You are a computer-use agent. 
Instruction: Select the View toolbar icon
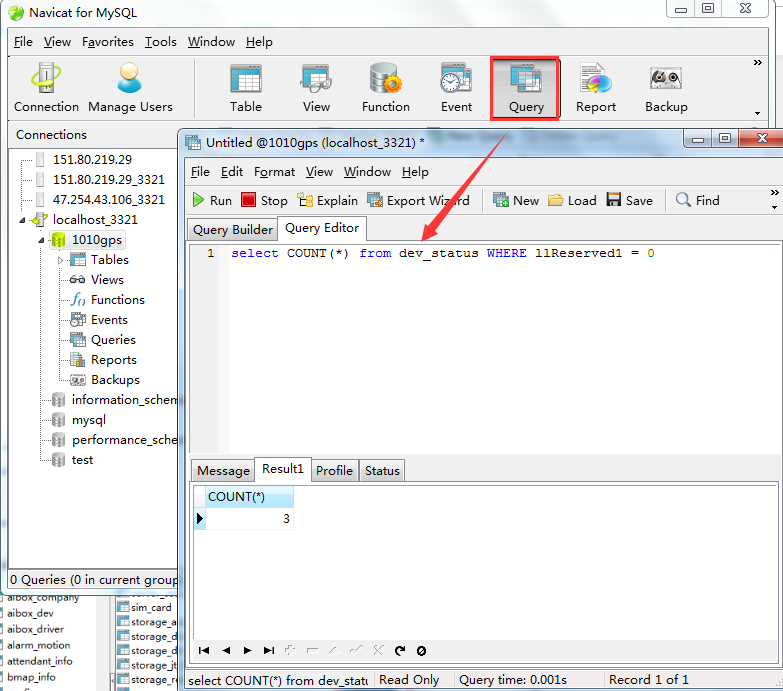point(316,88)
